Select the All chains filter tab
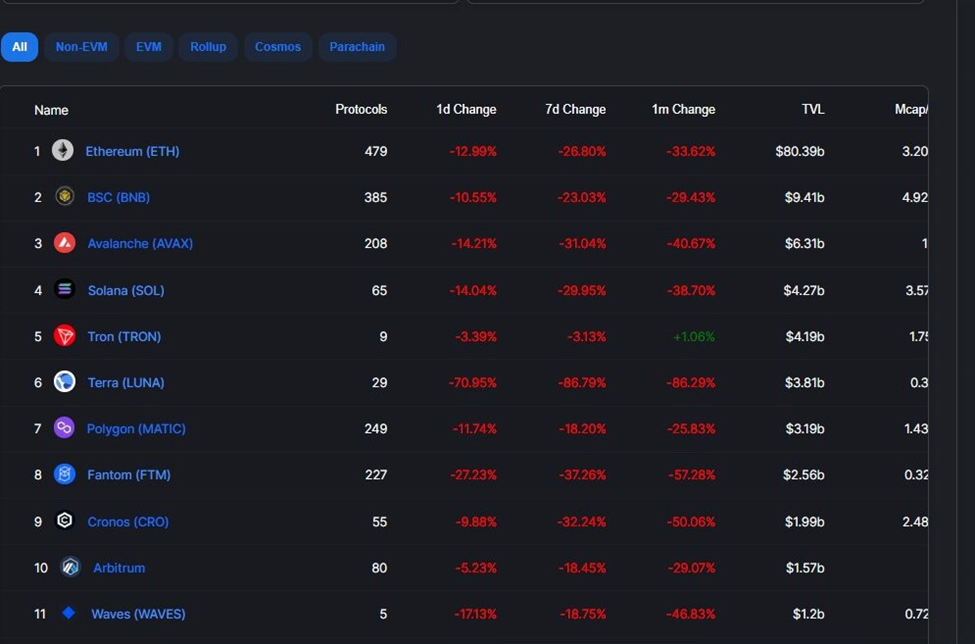This screenshot has width=975, height=644. 20,47
